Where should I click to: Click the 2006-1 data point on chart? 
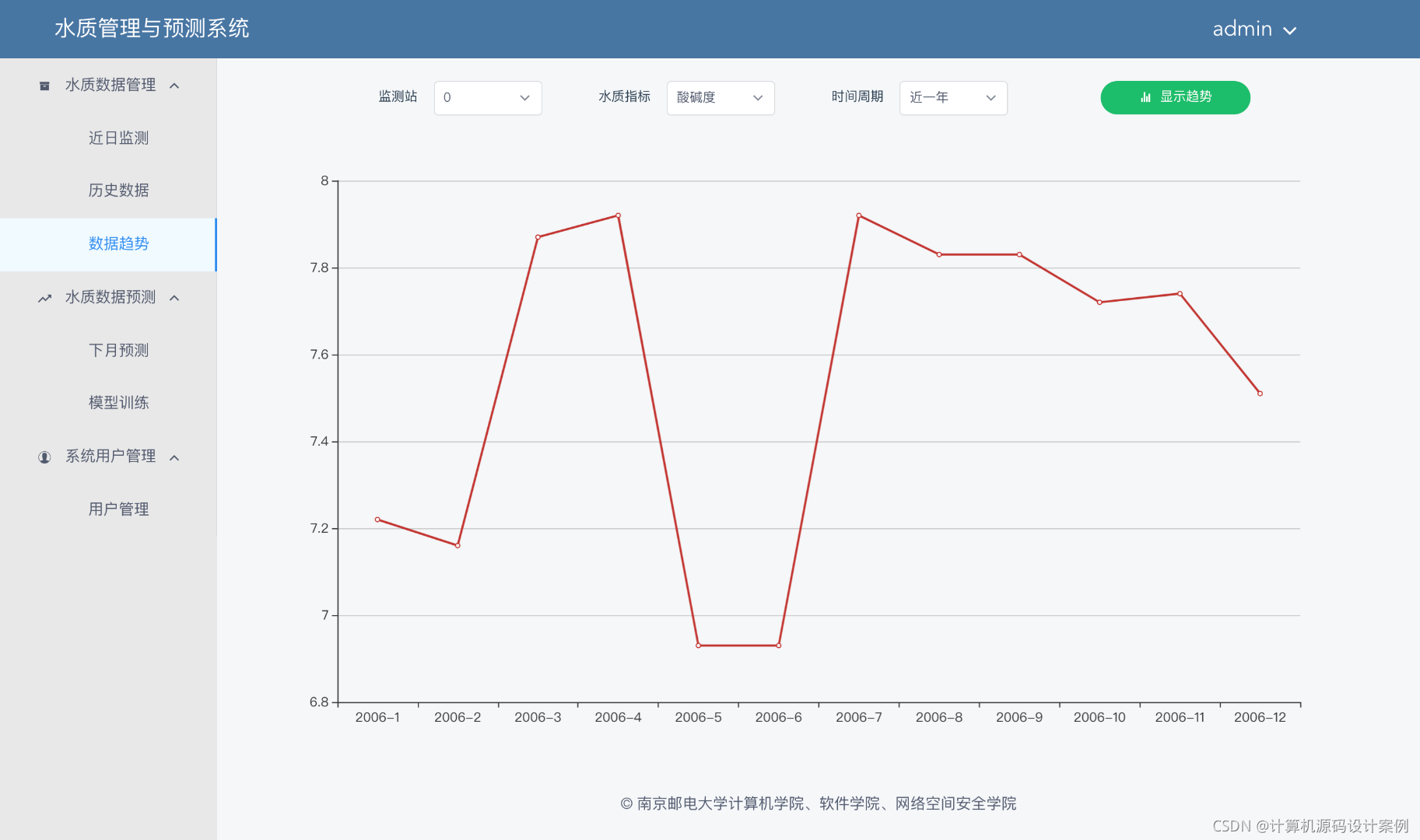[x=377, y=520]
